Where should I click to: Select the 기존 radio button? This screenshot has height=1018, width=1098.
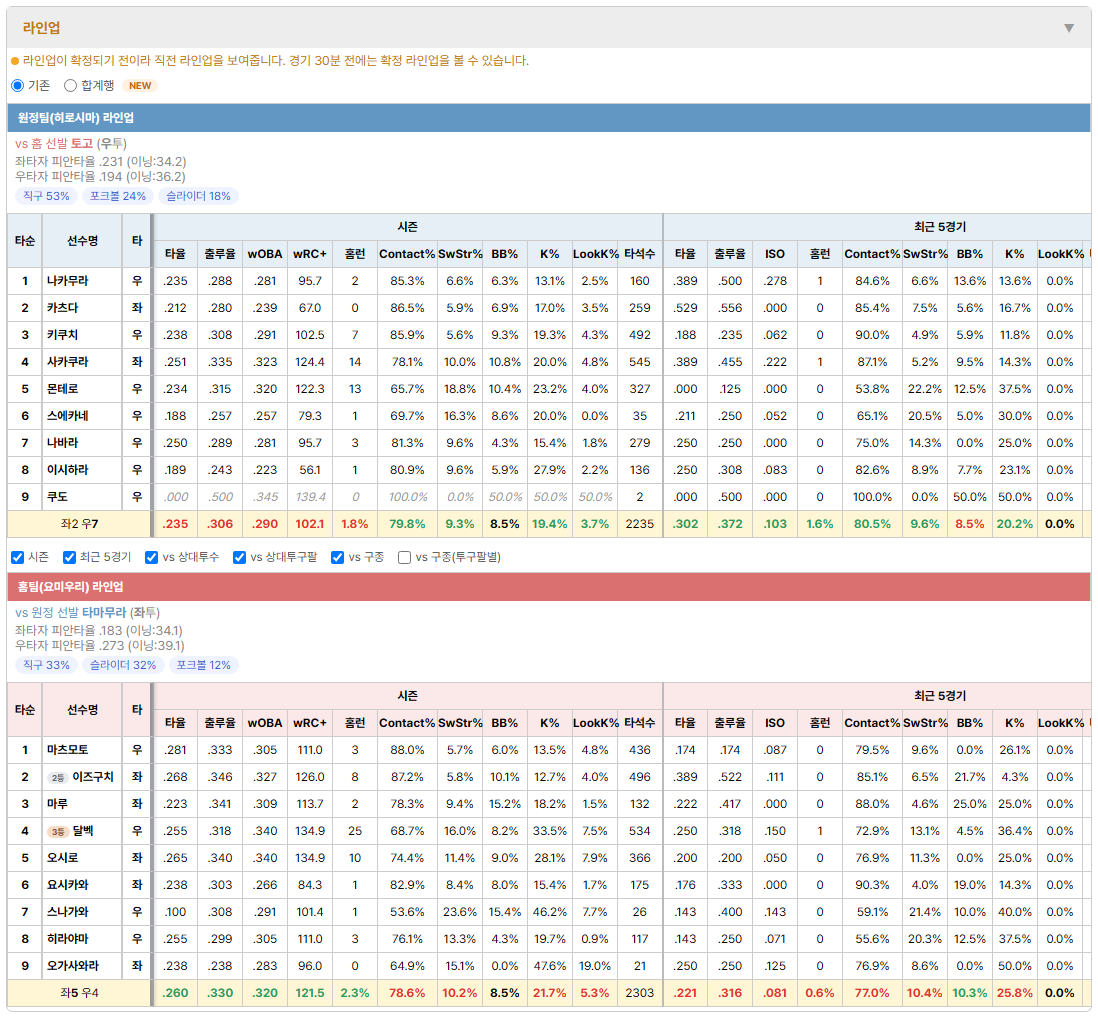[x=18, y=85]
